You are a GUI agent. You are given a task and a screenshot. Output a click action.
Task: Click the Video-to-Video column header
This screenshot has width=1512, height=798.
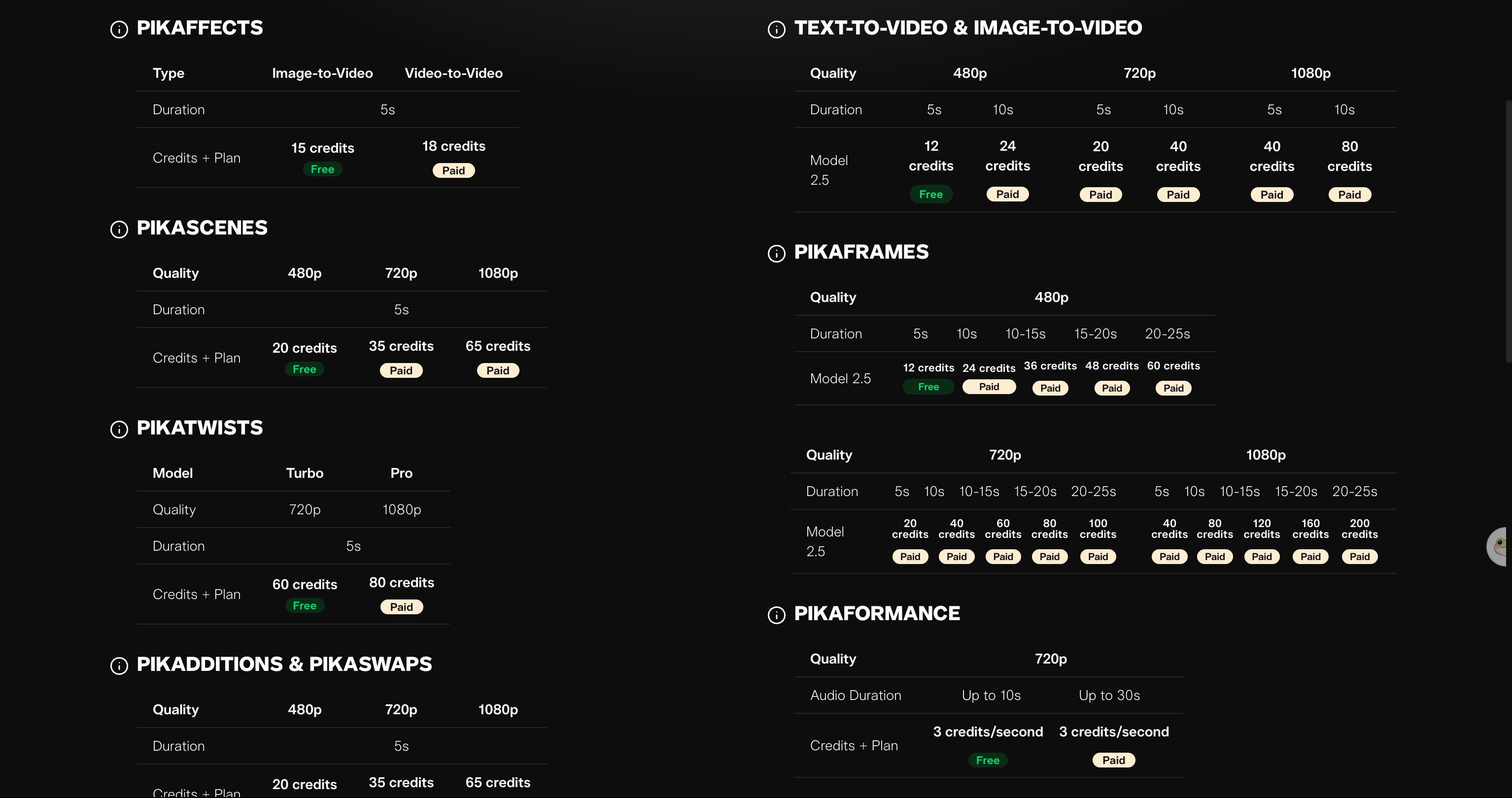(454, 73)
